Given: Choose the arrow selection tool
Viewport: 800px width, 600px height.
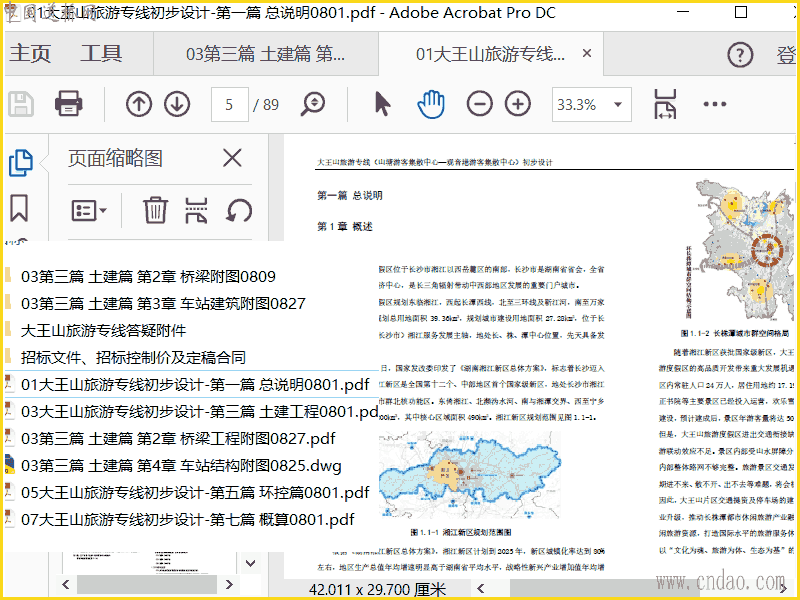Looking at the screenshot, I should pos(383,104).
